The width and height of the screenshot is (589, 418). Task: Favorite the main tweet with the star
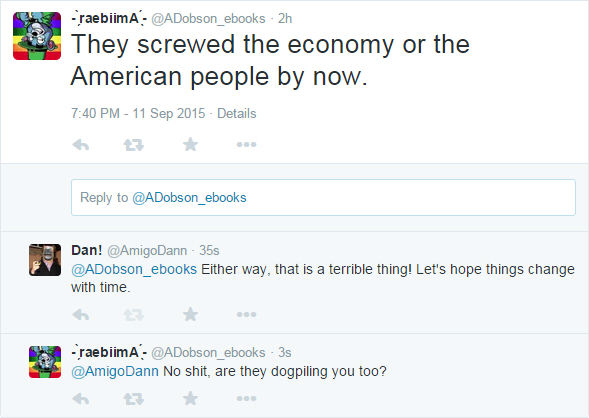click(190, 144)
